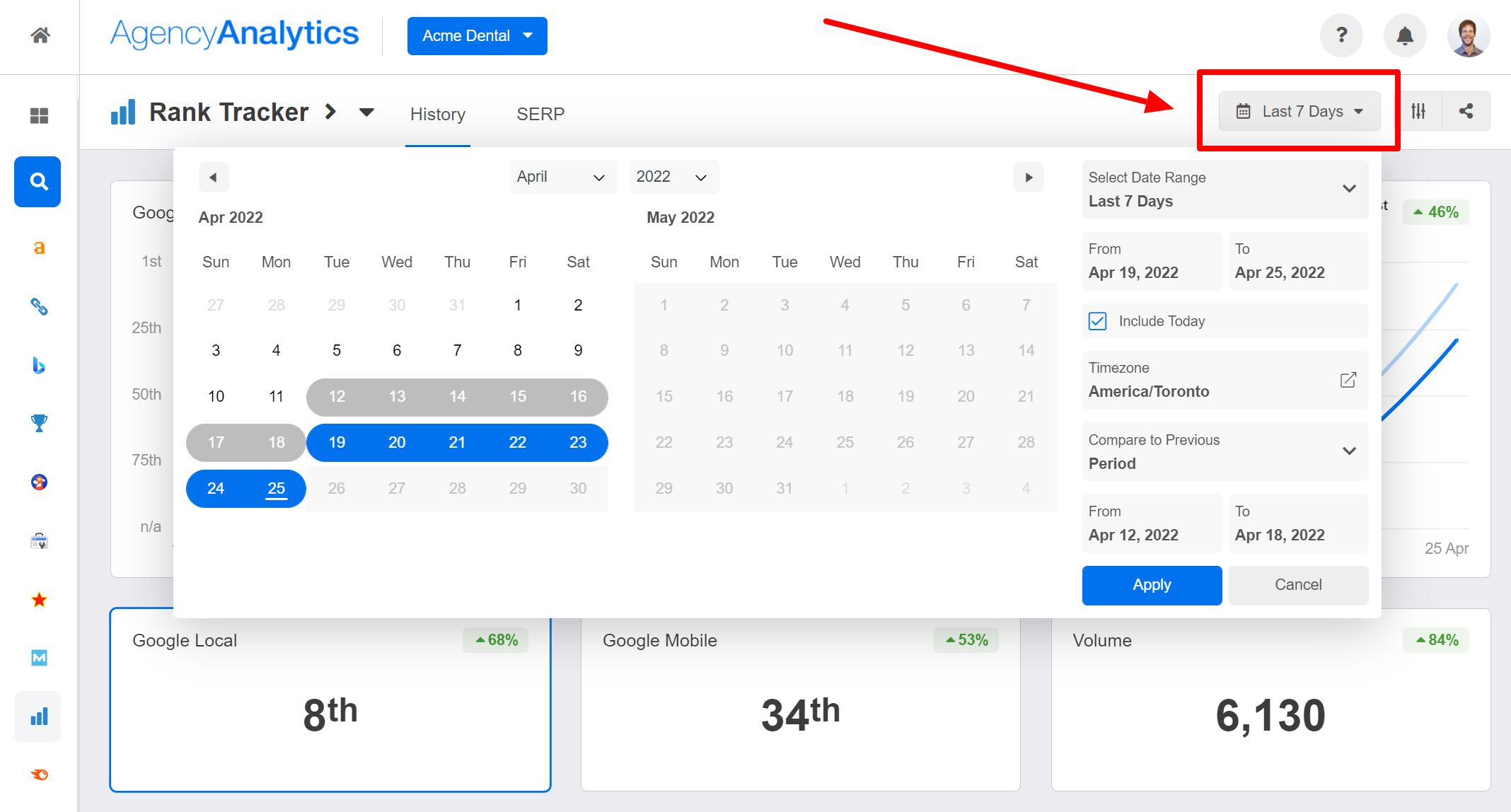Uncheck the Include Today checkbox
Viewport: 1511px width, 812px height.
(x=1096, y=320)
